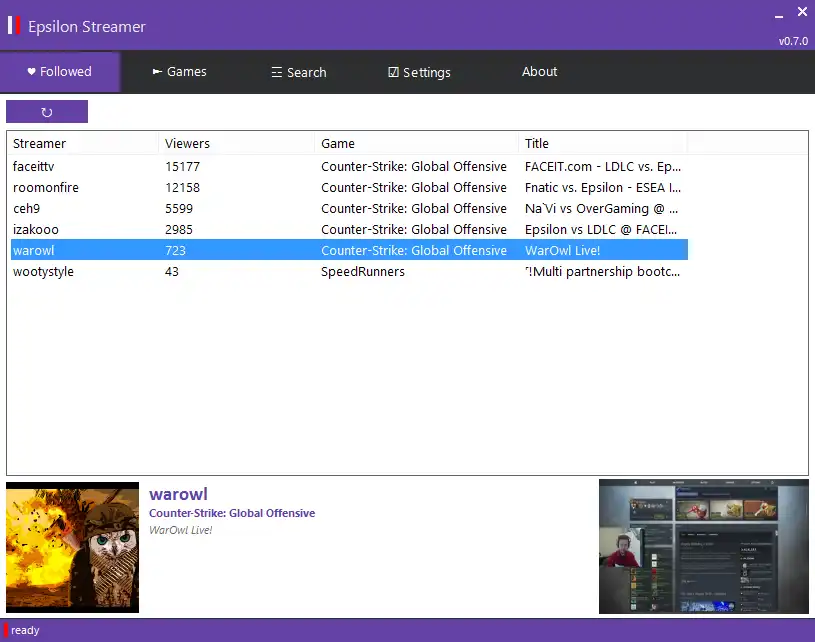
Task: Click italic 'WarOwl Live!' description text
Action: (x=180, y=530)
